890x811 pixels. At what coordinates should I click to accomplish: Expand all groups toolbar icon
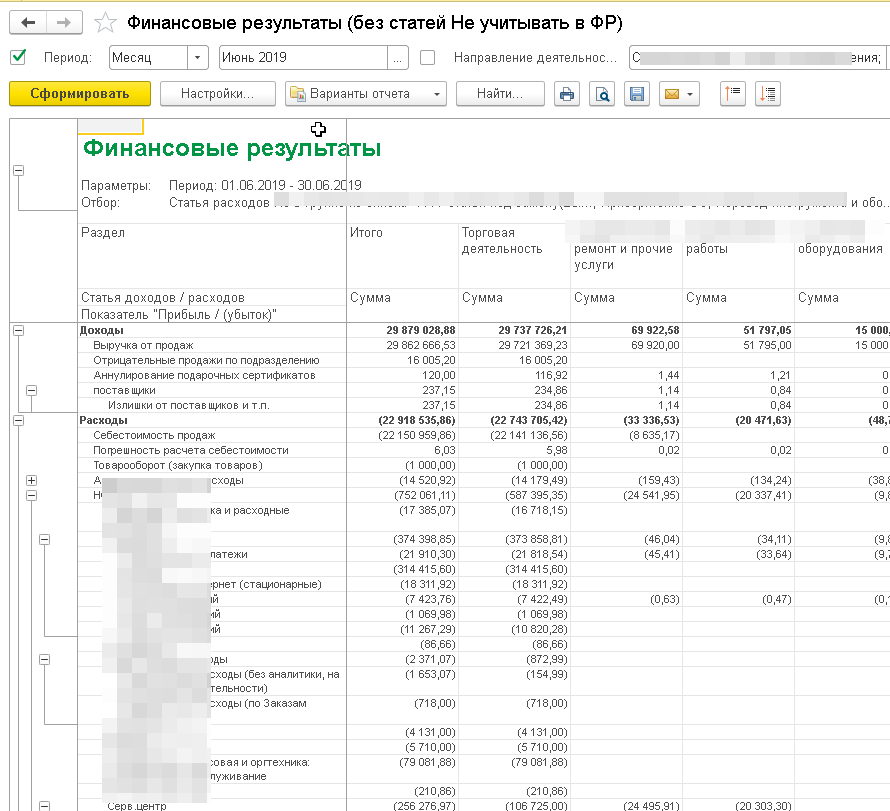coord(768,94)
